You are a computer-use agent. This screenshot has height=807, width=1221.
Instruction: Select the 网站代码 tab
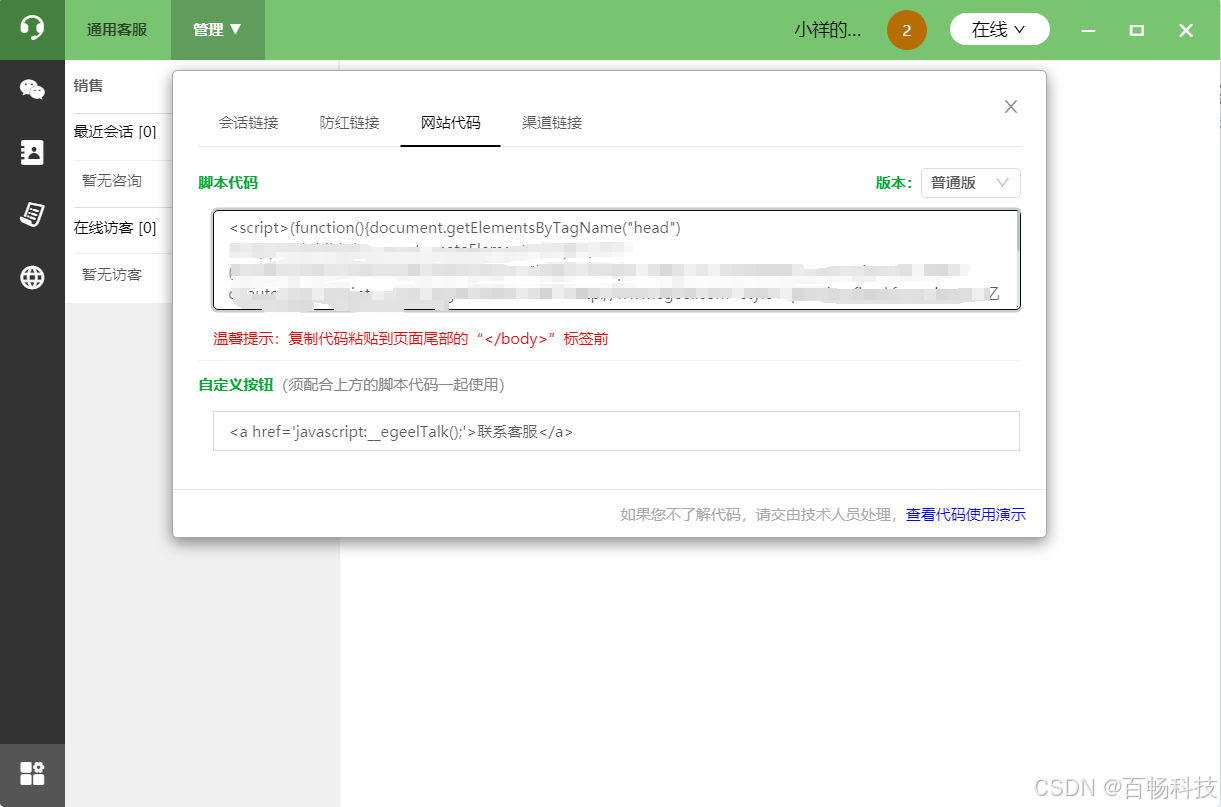click(451, 123)
